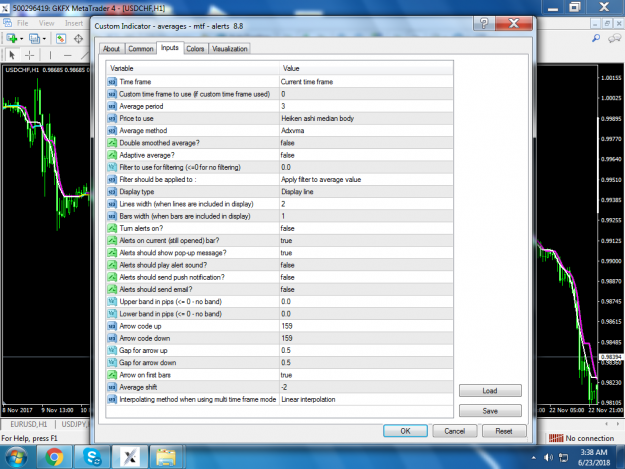Open Time frame value Current time frame
The height and width of the screenshot is (469, 625).
pos(366,82)
